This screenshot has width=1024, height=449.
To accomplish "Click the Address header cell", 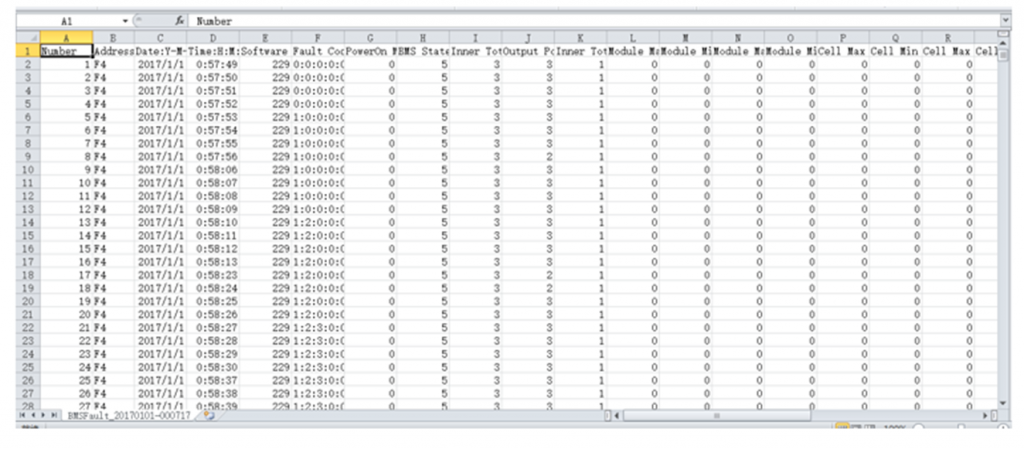I will tap(114, 50).
